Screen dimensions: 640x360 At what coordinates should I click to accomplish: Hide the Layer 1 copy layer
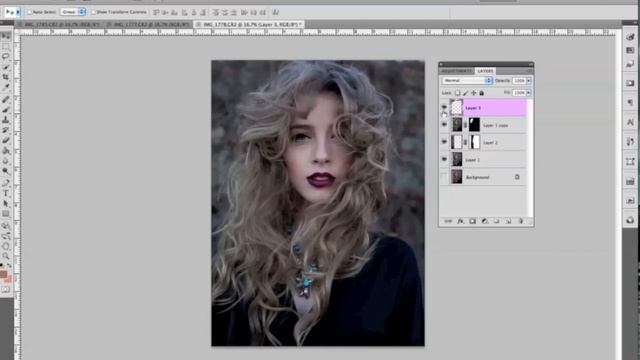pyautogui.click(x=444, y=125)
